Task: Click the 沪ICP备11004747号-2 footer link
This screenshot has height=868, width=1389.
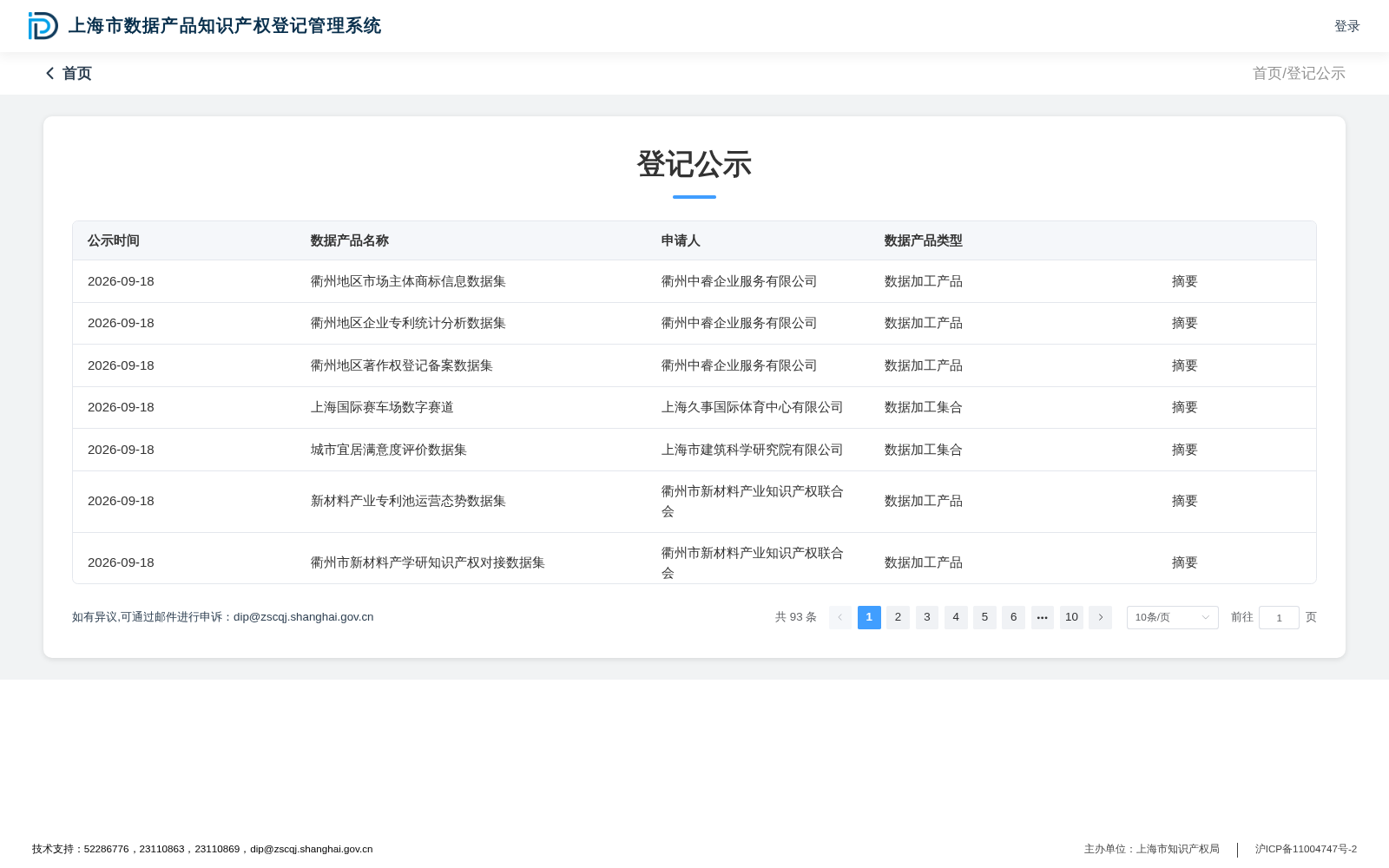Action: tap(1306, 849)
